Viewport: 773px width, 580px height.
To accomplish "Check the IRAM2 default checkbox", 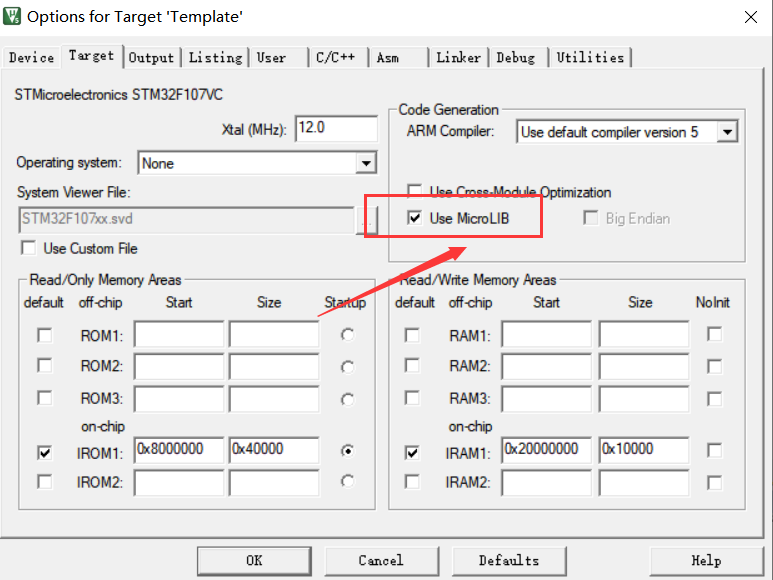I will pos(412,481).
